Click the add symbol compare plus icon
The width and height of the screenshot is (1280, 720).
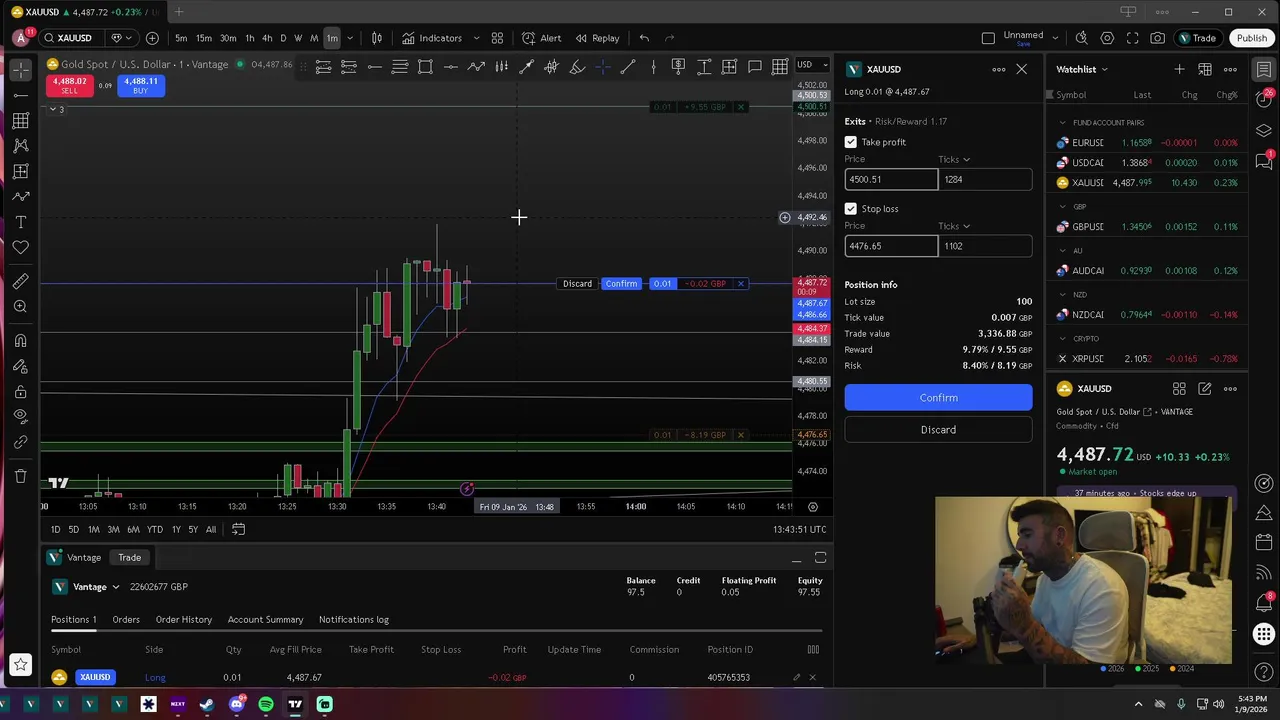click(152, 38)
